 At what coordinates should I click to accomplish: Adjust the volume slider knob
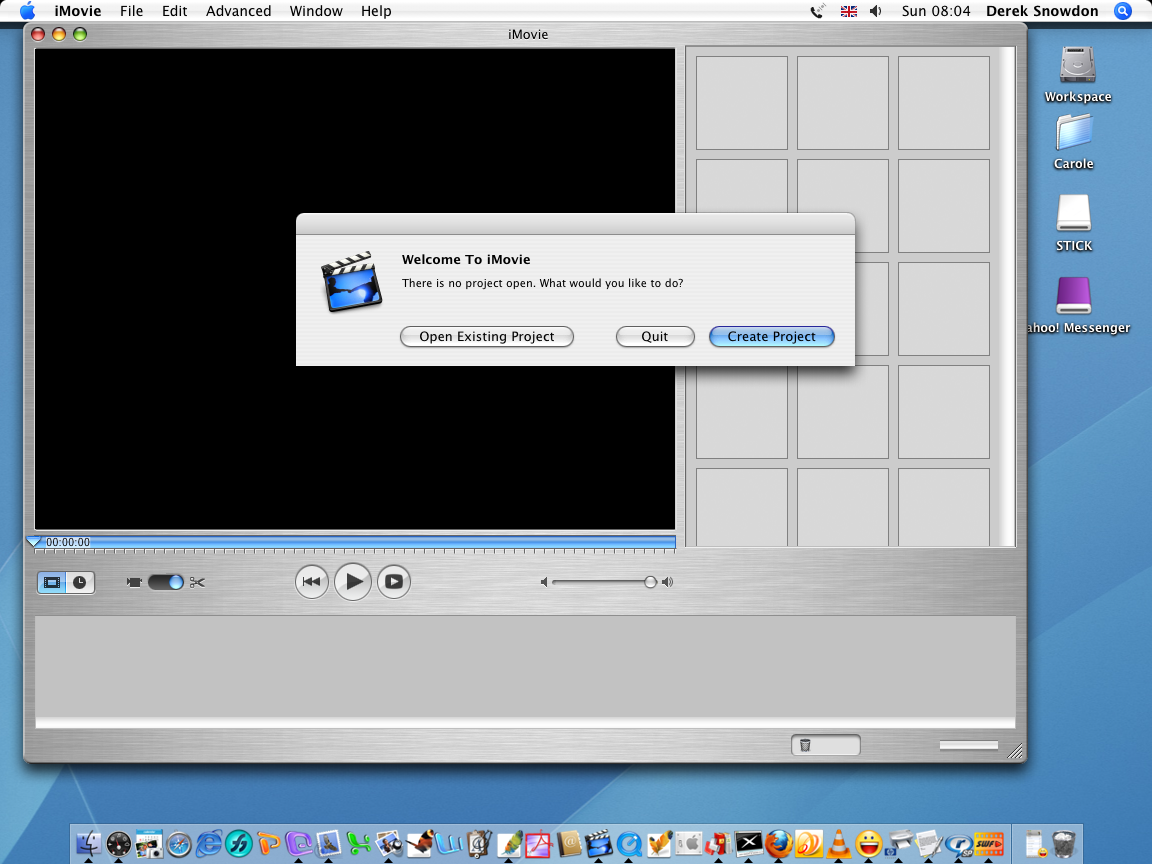[x=650, y=582]
